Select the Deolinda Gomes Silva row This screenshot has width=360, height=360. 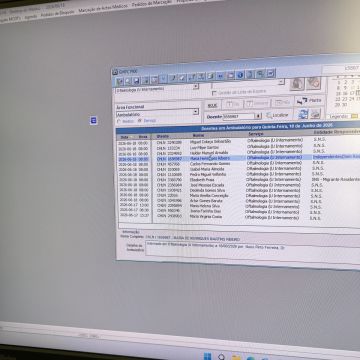[x=238, y=190]
